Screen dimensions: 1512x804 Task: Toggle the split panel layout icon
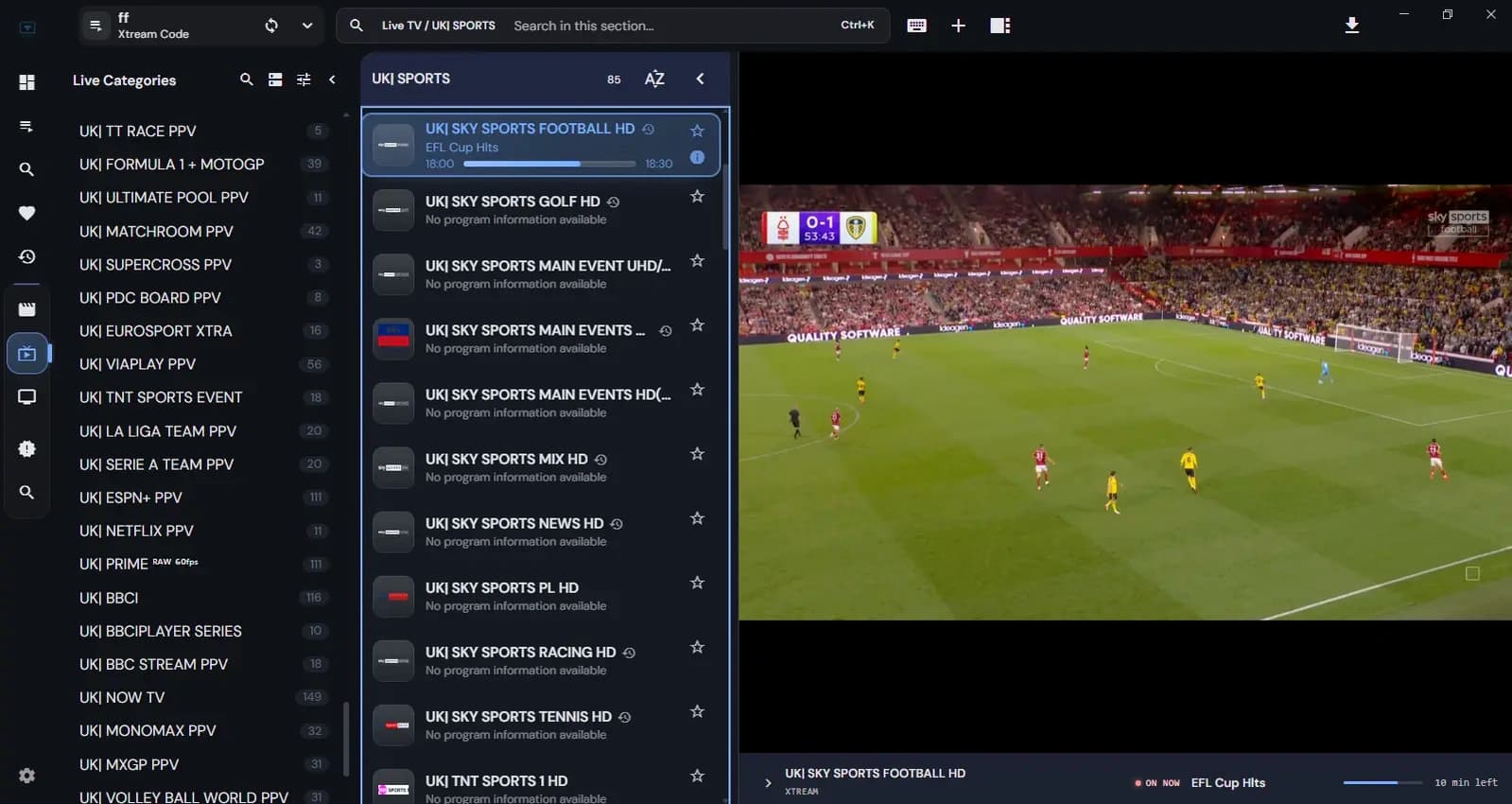pyautogui.click(x=999, y=26)
